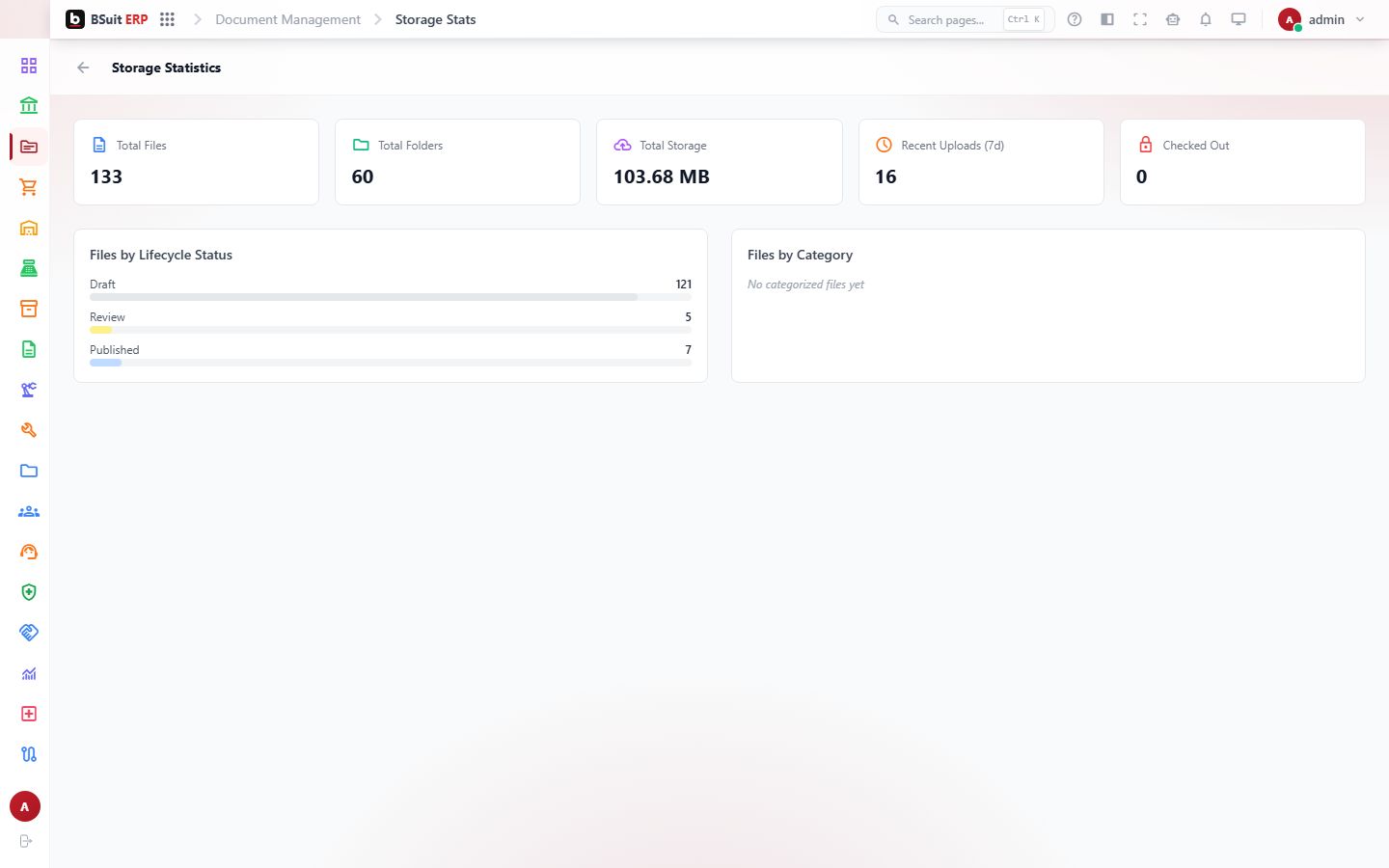Screen dimensions: 1389x868
Task: Click the Checked Out lock icon
Action: pos(1146,145)
